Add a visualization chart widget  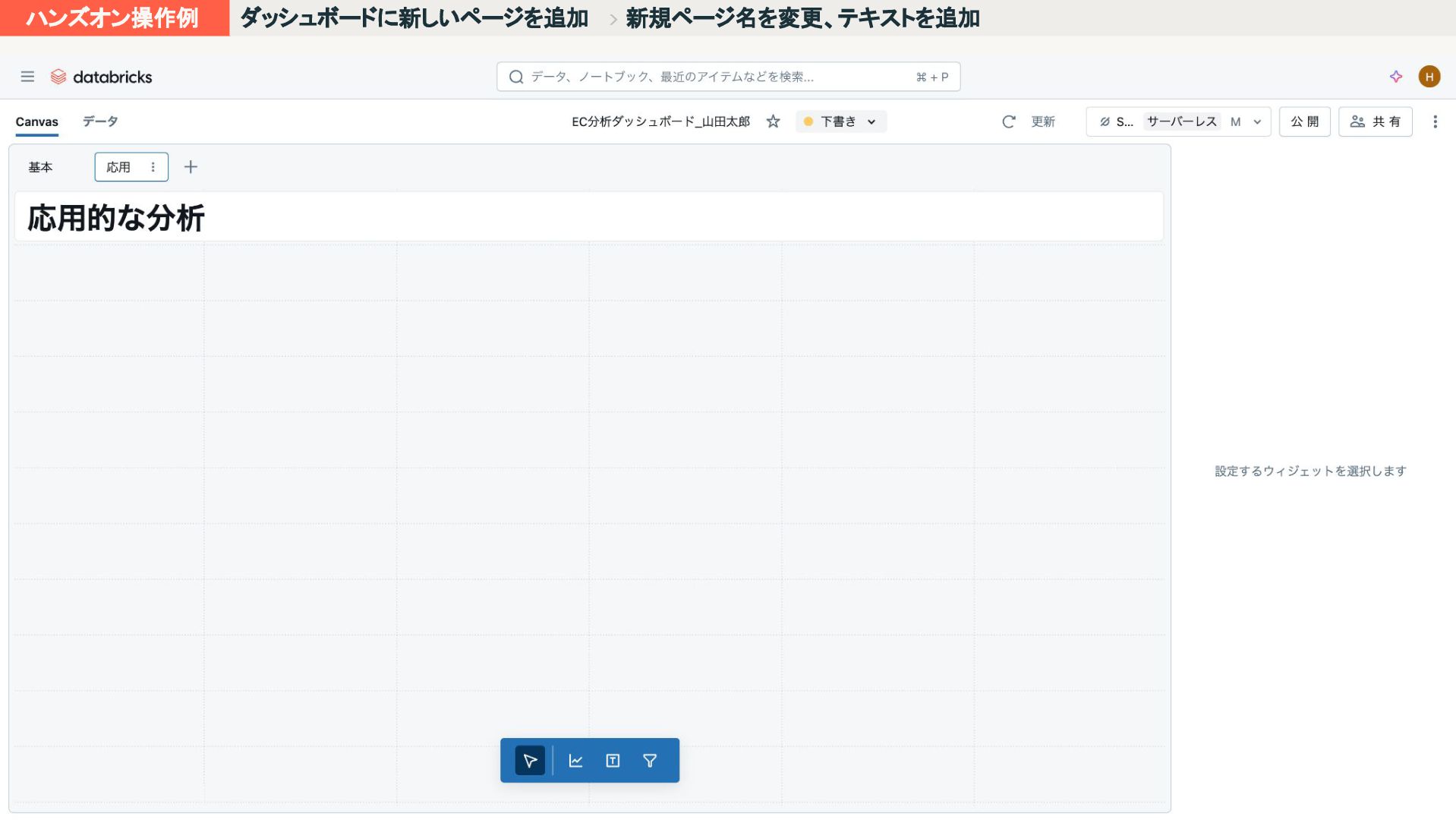(575, 760)
